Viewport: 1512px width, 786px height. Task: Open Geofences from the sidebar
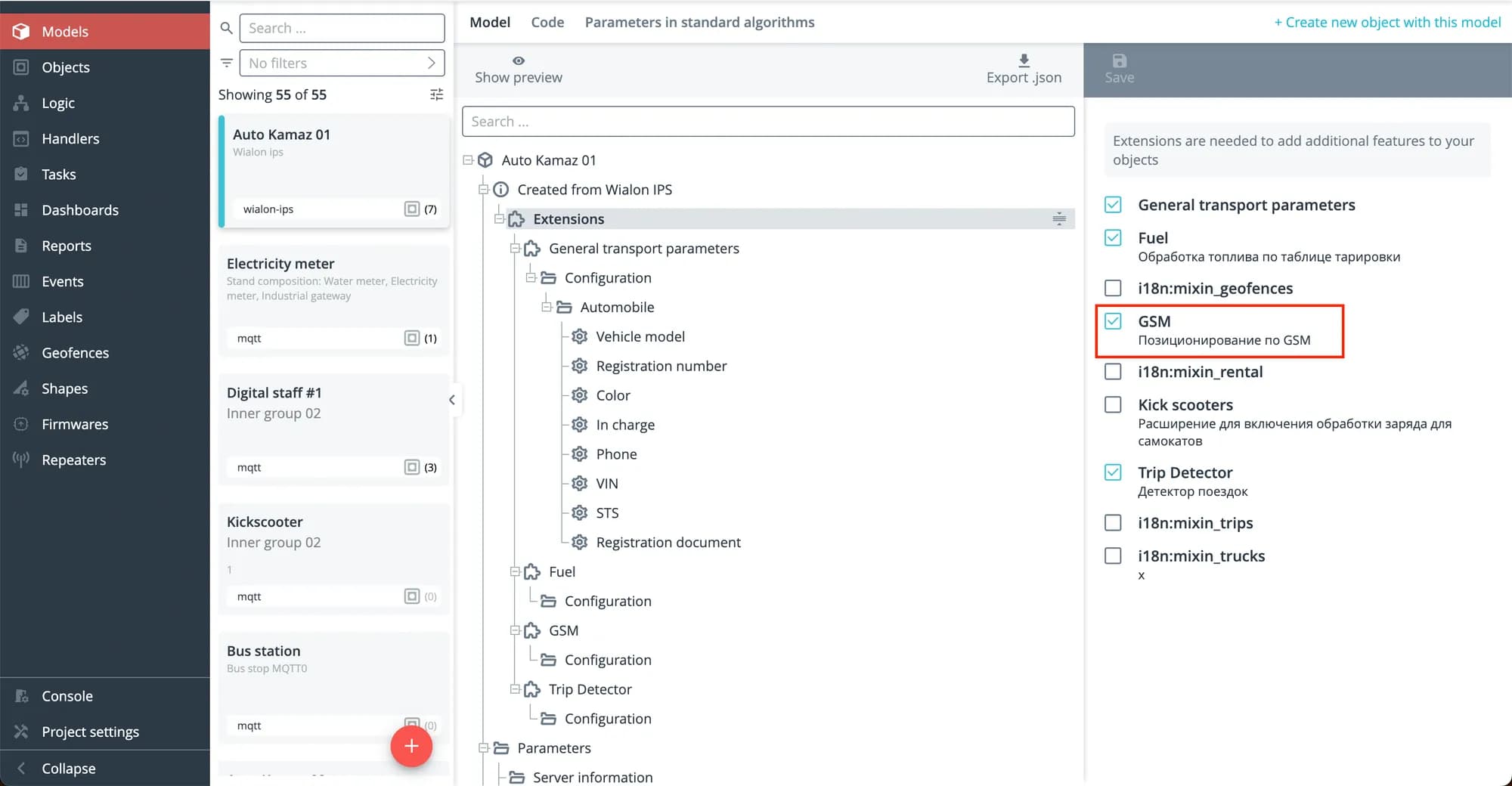point(75,353)
